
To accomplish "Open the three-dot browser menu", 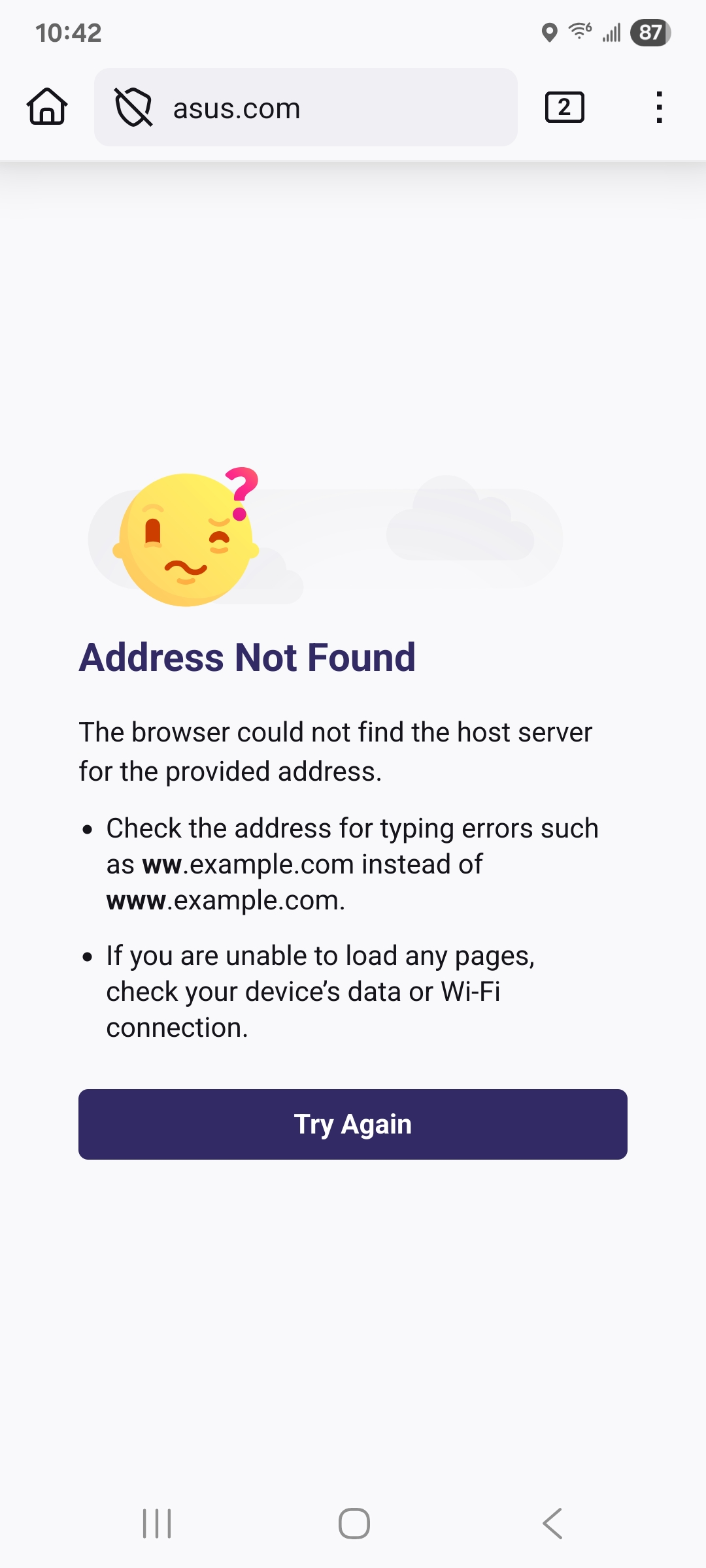I will 659,107.
